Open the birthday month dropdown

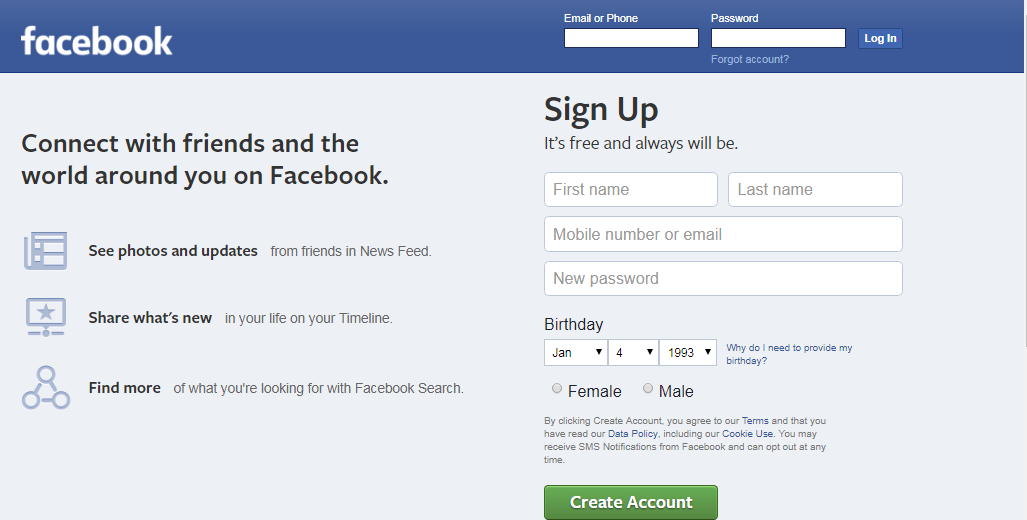pos(576,352)
